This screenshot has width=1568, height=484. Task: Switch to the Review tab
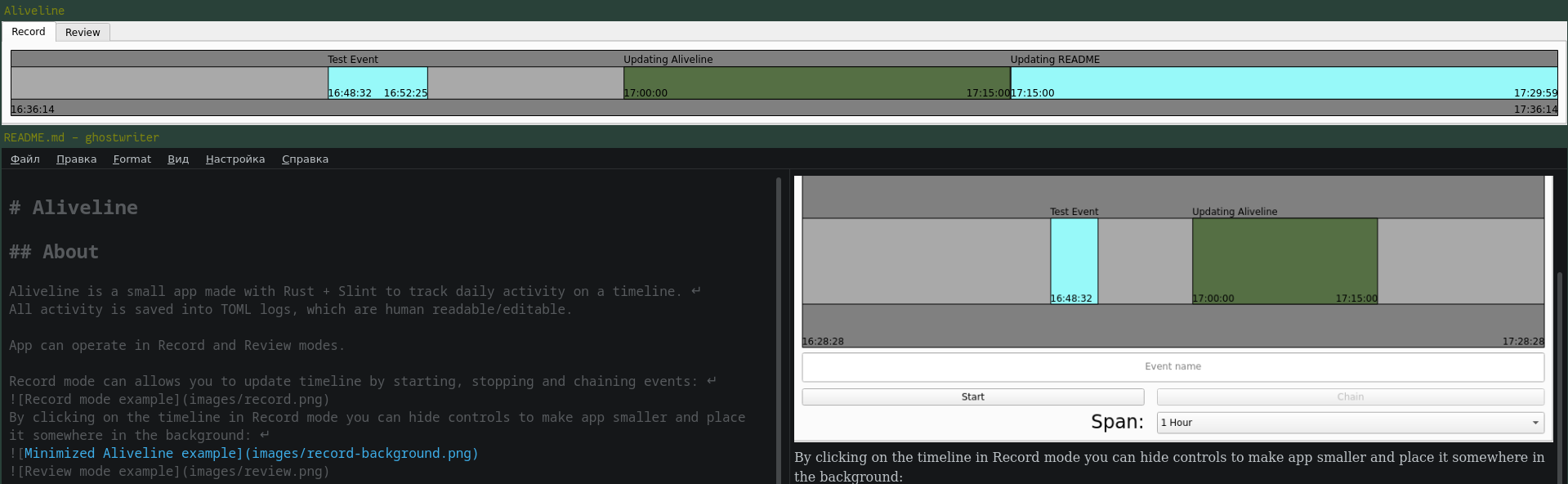83,32
